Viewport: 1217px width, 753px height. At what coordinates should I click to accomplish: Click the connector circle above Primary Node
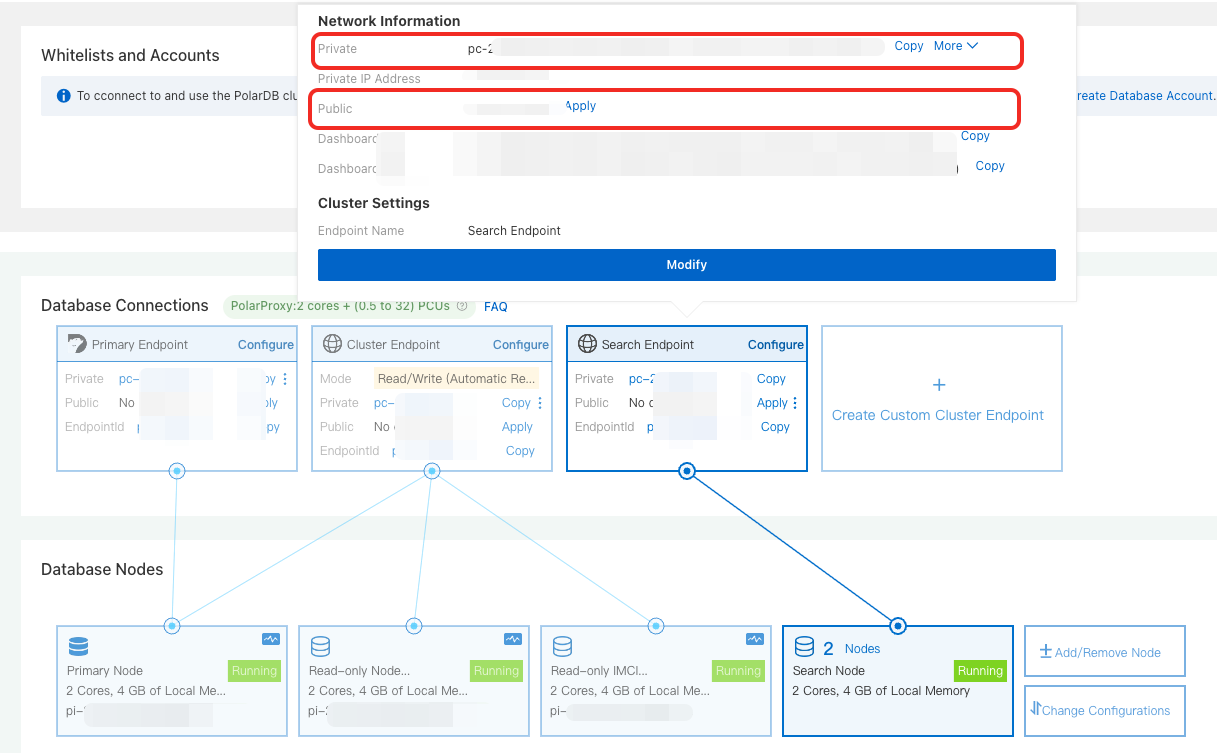point(172,626)
